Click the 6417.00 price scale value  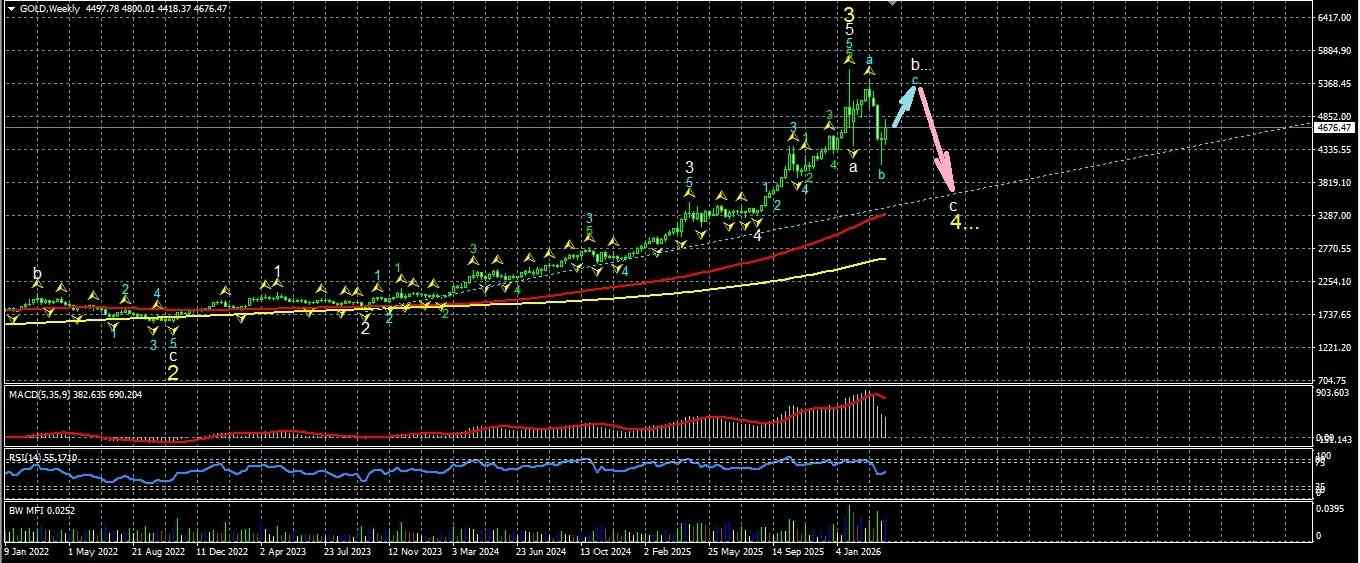(1334, 18)
